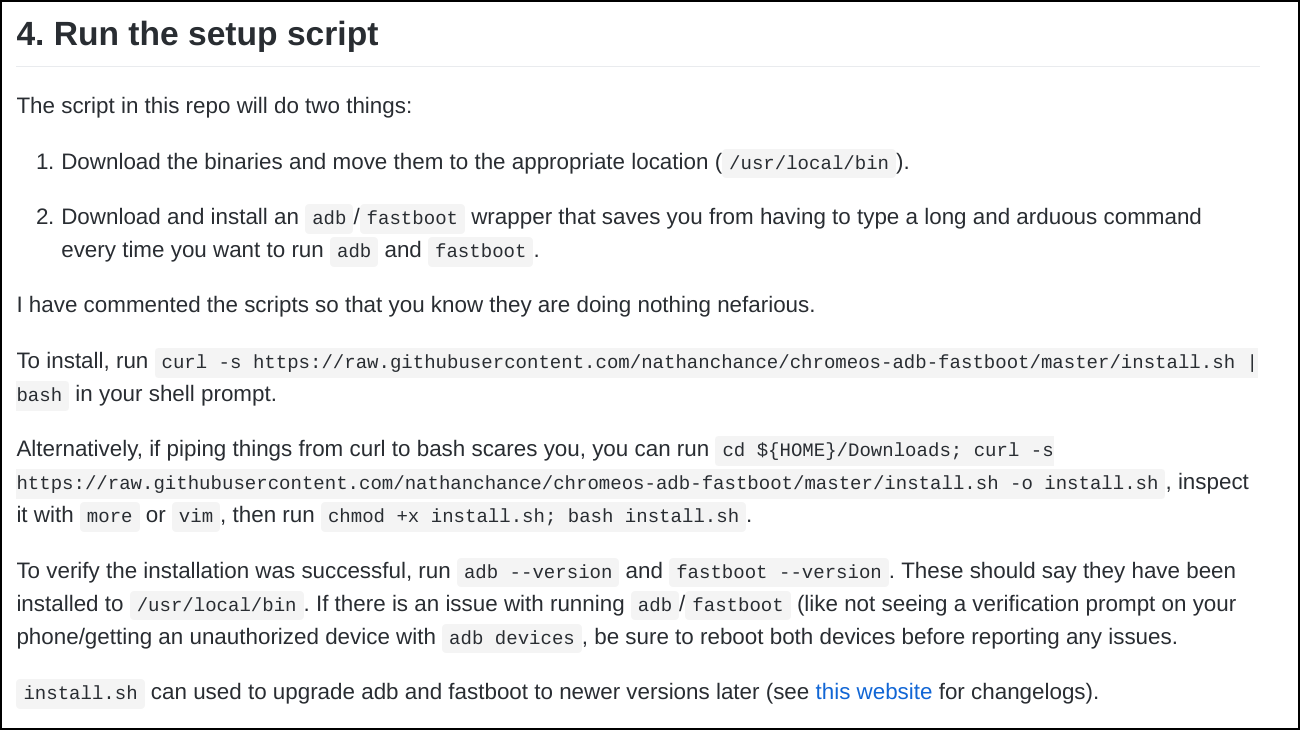Click the 'adb devices' code snippet

click(x=512, y=638)
